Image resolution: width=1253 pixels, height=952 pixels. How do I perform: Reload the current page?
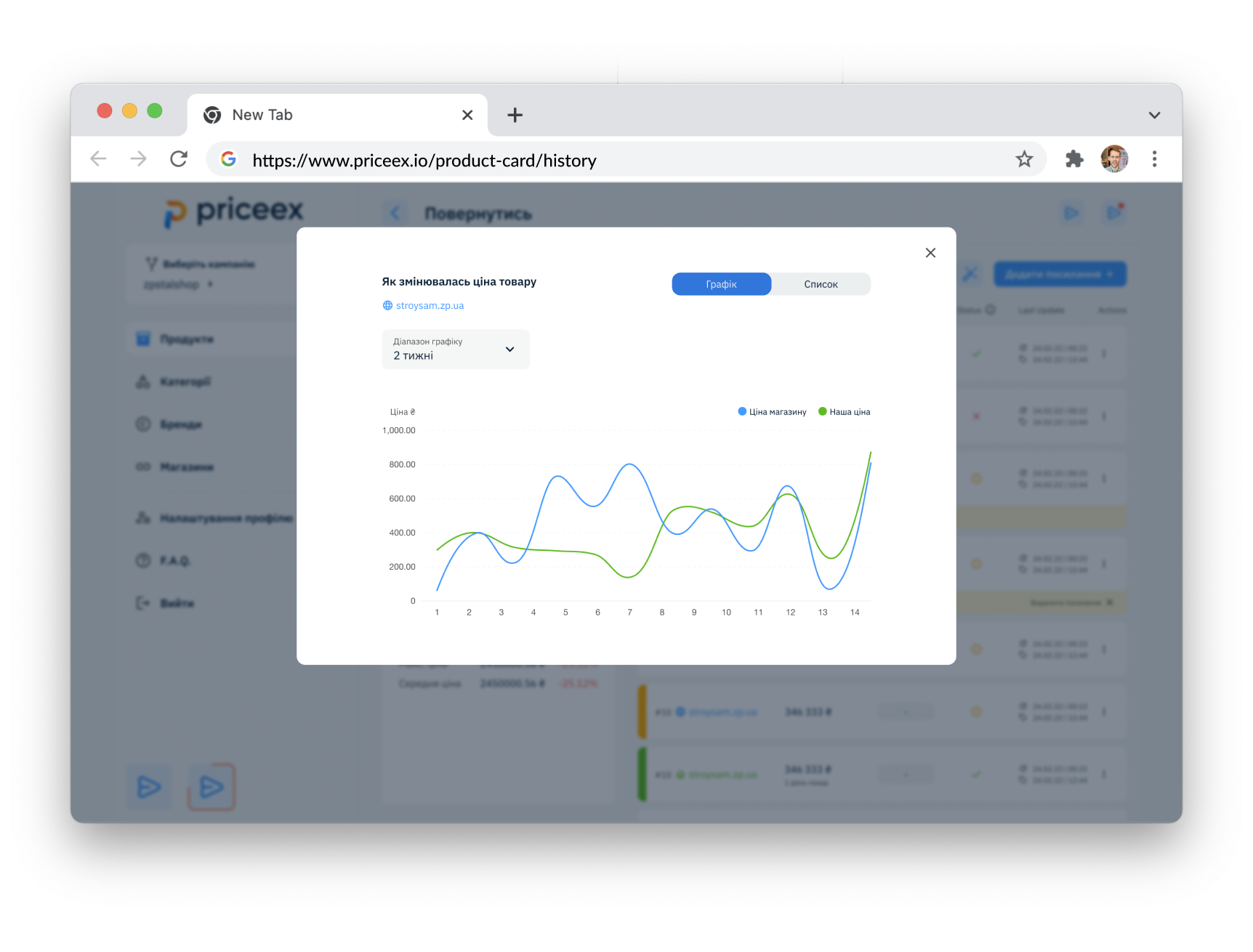coord(179,159)
